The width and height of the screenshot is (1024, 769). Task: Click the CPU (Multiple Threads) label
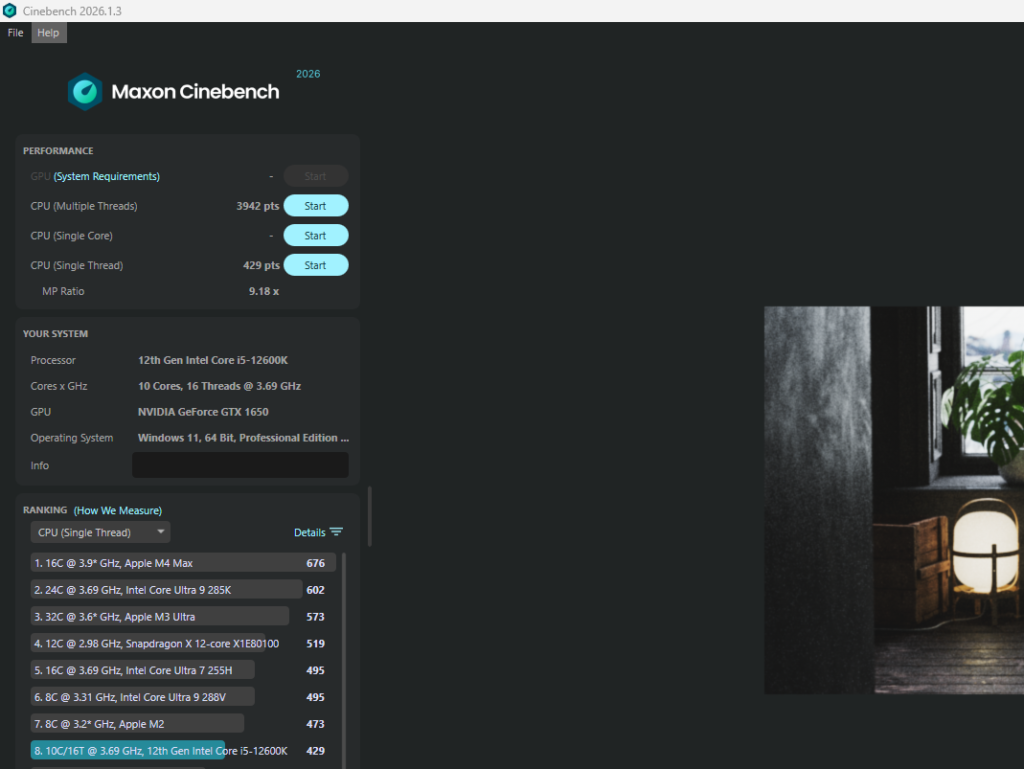[x=84, y=206]
